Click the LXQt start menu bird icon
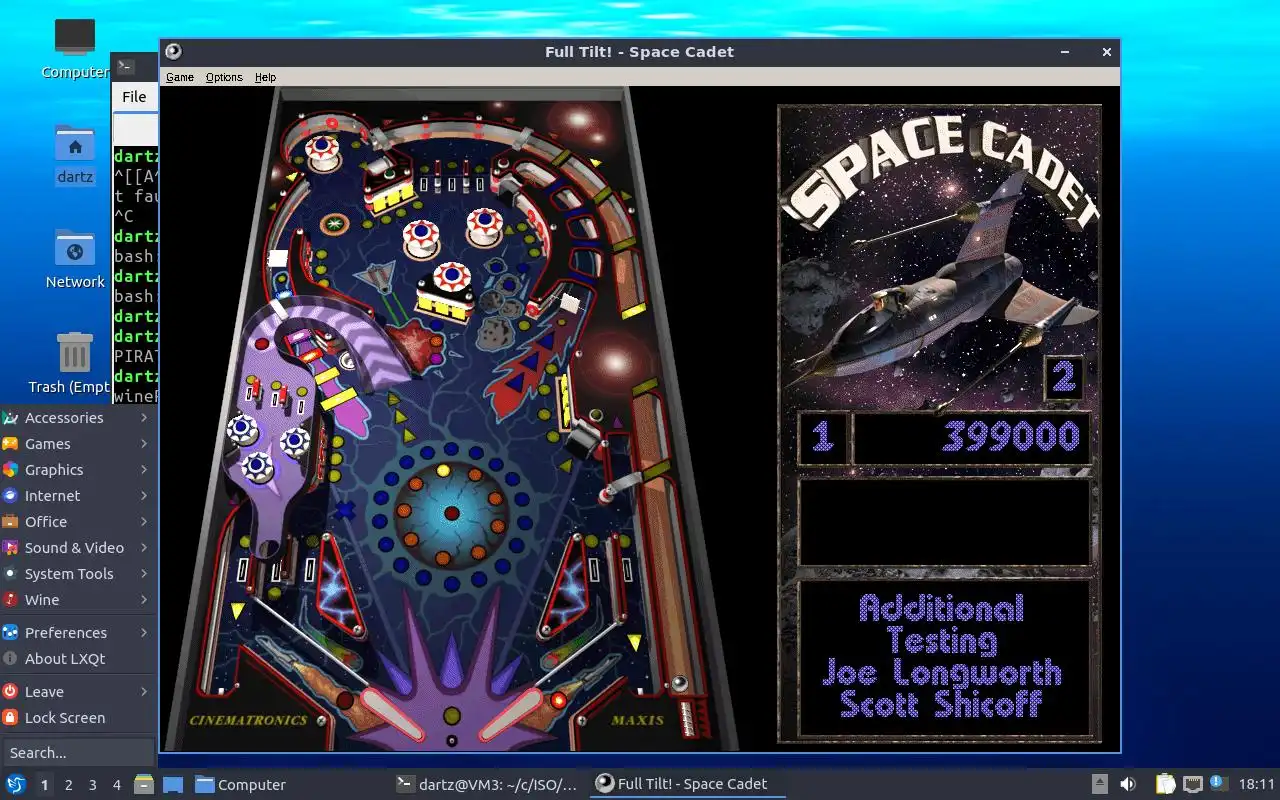This screenshot has width=1280, height=800. tap(15, 785)
